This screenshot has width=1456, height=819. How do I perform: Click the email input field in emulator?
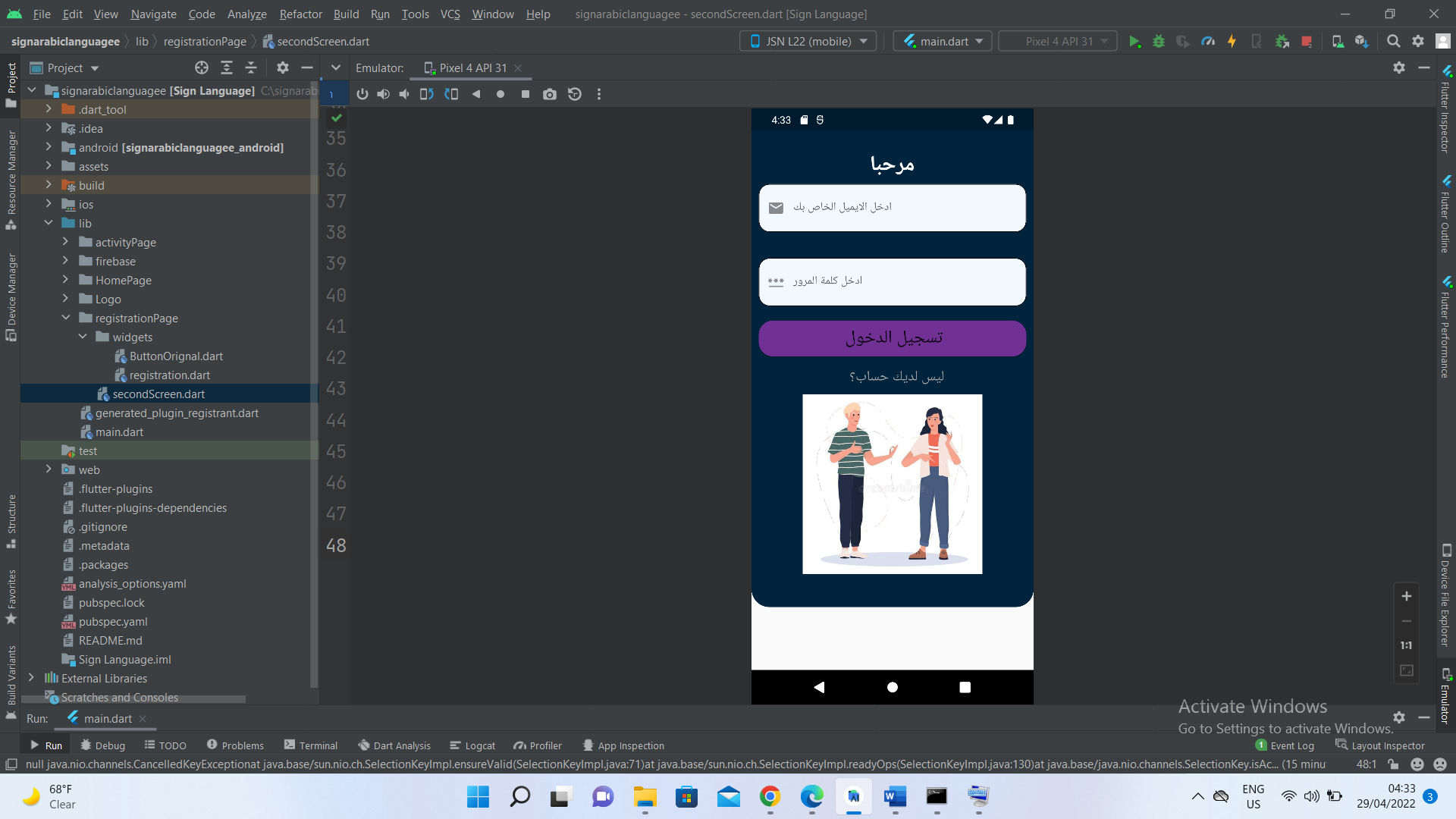[892, 208]
